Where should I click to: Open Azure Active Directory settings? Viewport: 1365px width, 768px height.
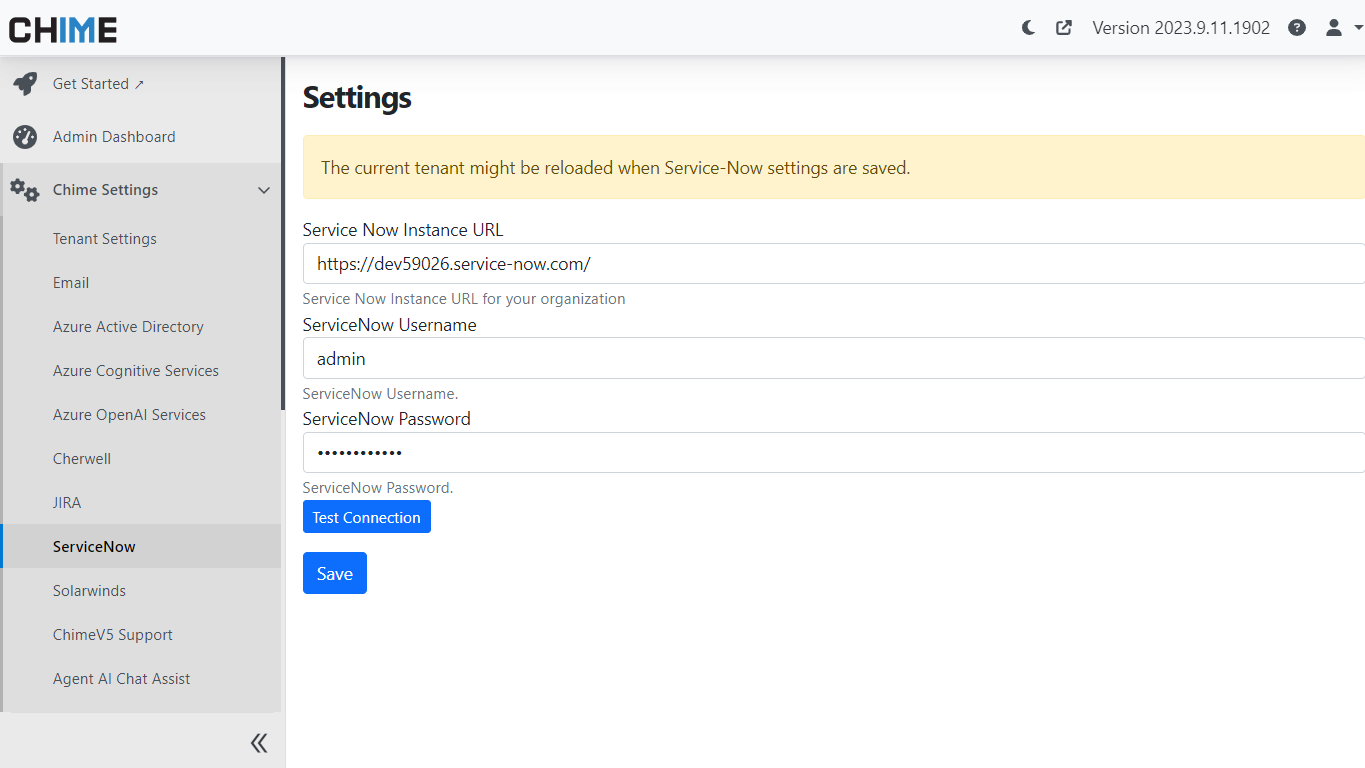pos(128,327)
